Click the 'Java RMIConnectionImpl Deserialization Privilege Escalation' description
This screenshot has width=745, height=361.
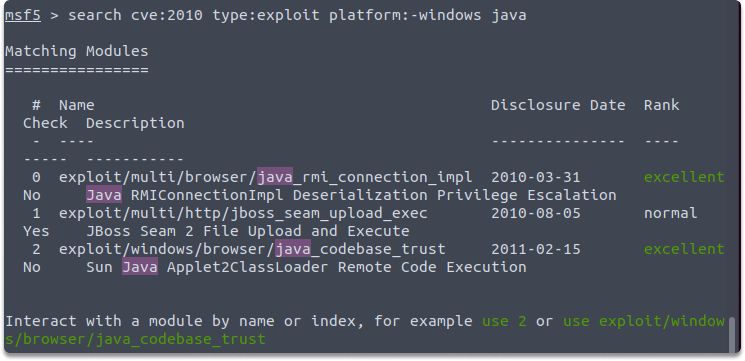click(x=351, y=195)
